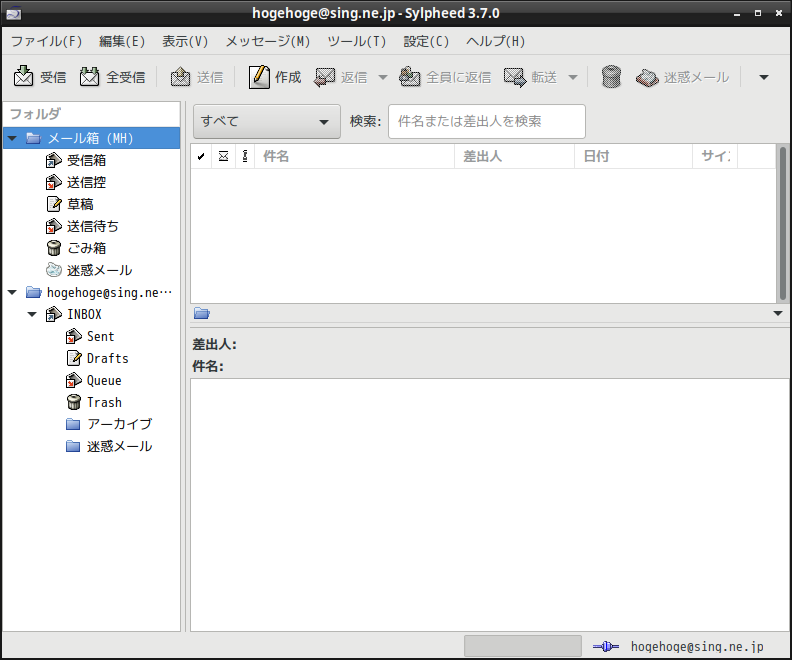The height and width of the screenshot is (660, 792).
Task: Select the 迷惑メール junk folder under メール箱
Action: (x=89, y=270)
